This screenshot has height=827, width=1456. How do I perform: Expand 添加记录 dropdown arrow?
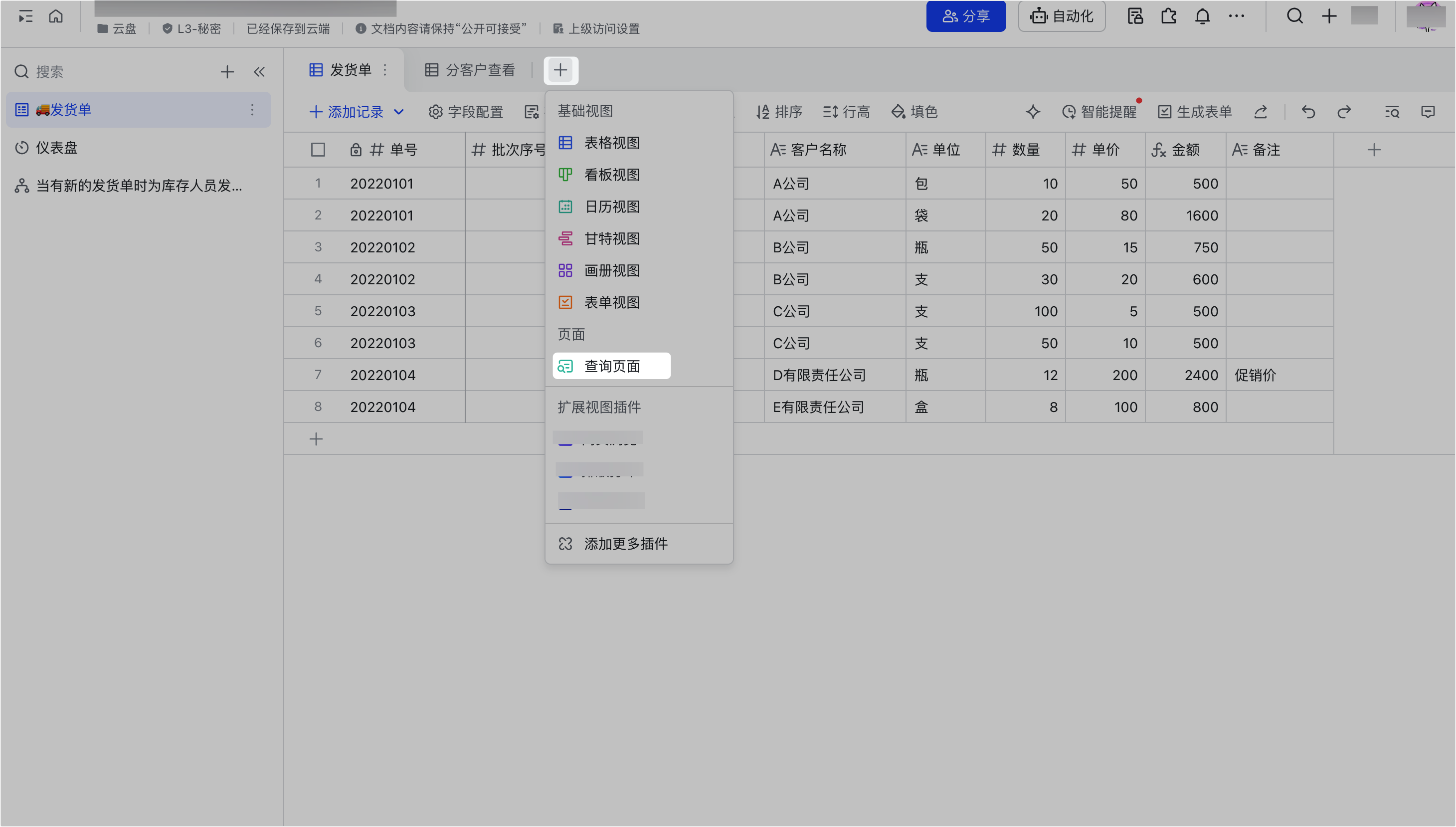pos(399,112)
